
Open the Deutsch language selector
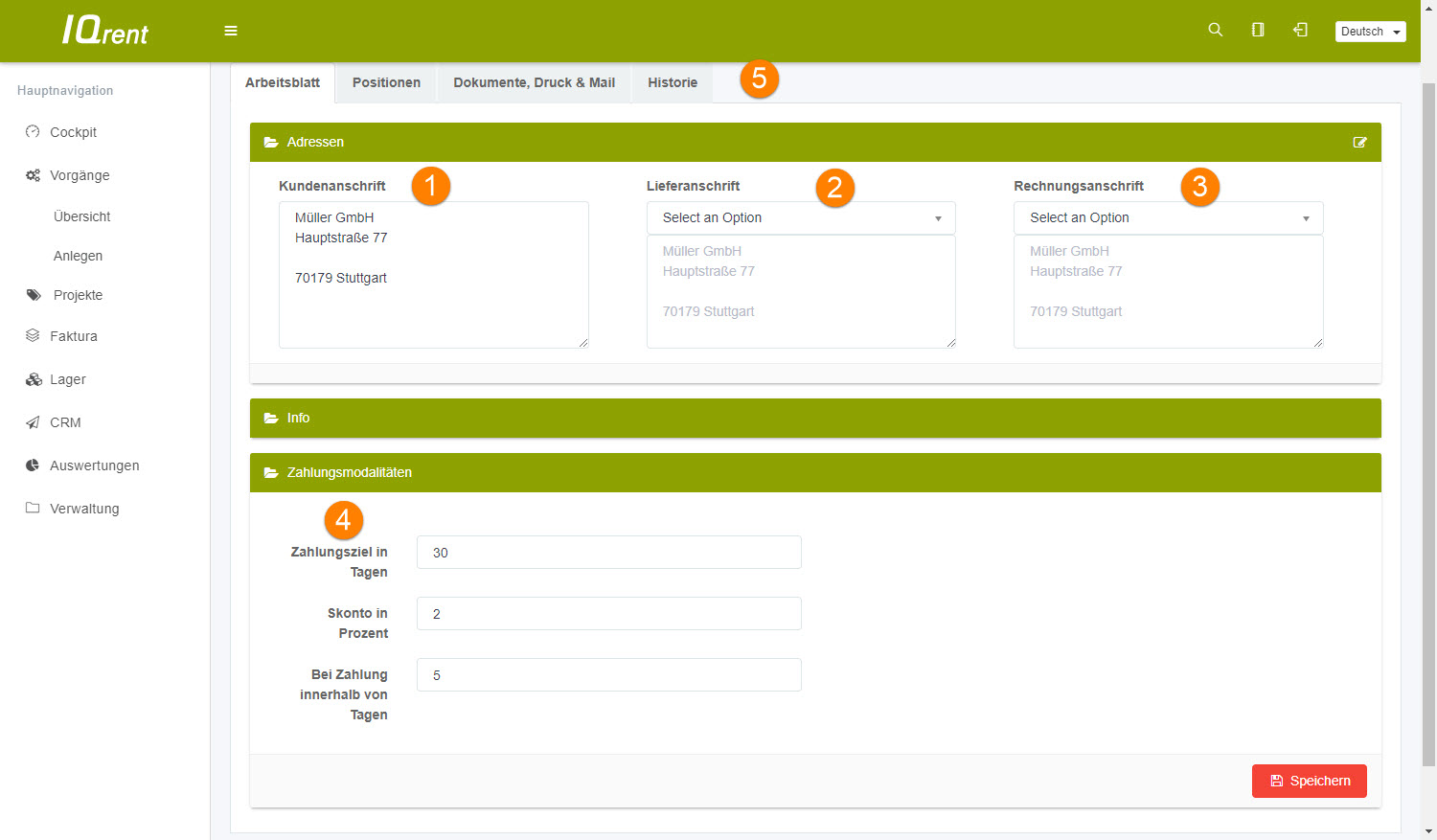click(1370, 32)
